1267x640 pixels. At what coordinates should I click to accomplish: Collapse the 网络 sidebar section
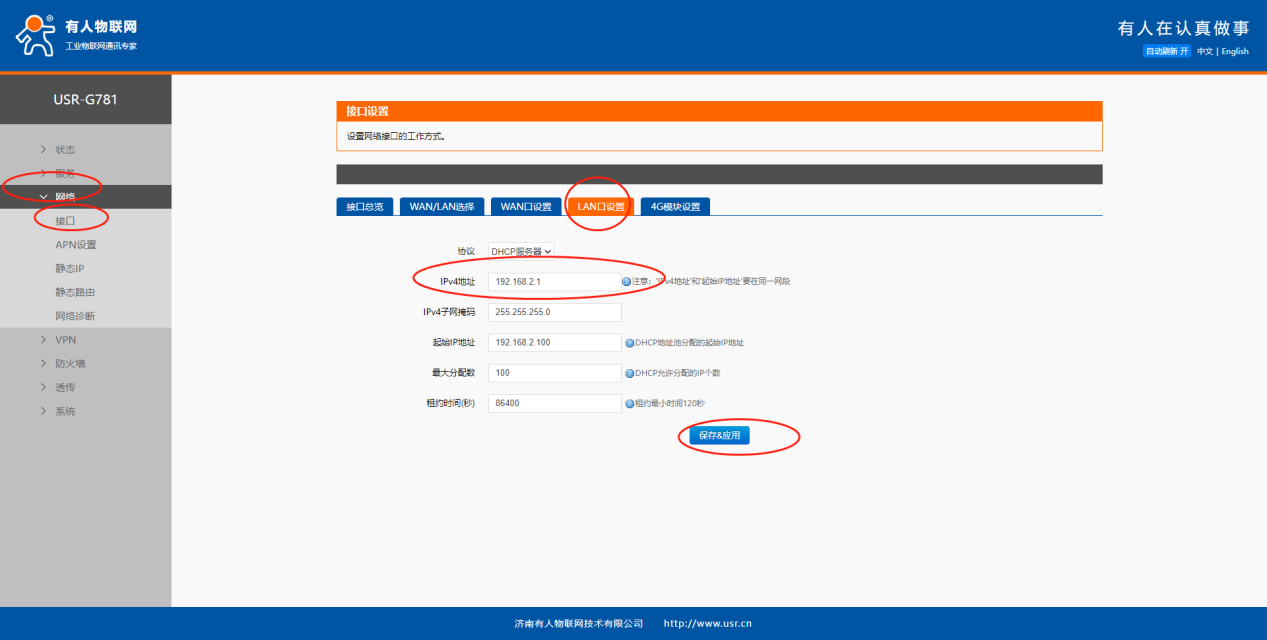(x=65, y=197)
